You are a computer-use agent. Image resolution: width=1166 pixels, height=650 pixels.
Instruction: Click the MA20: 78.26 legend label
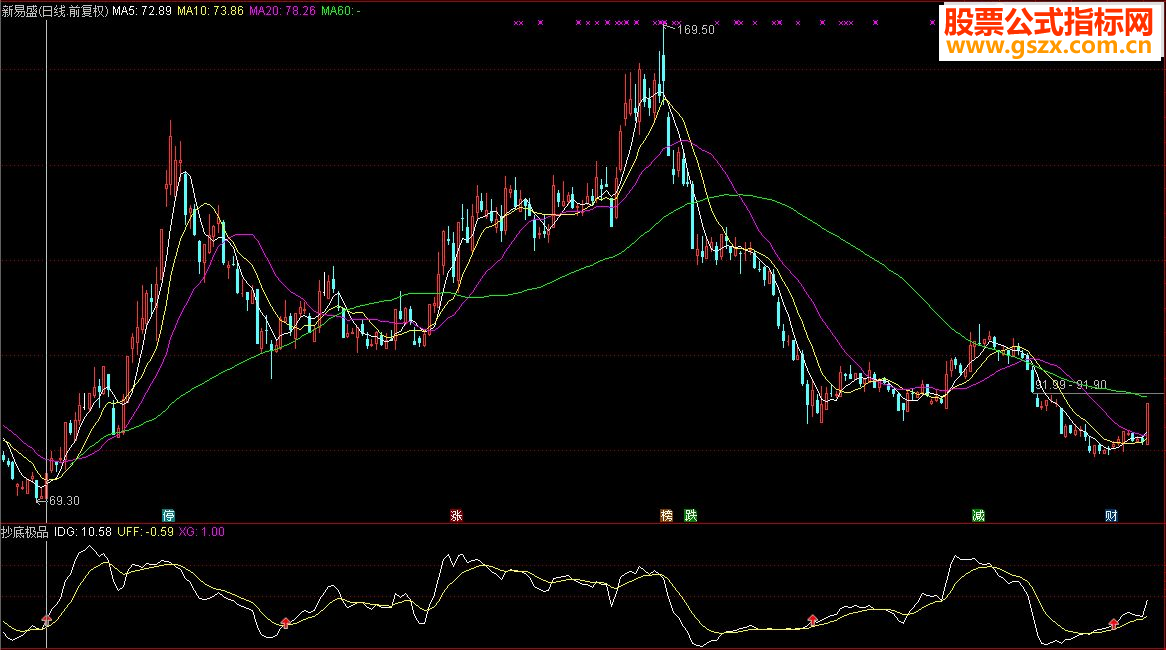283,11
